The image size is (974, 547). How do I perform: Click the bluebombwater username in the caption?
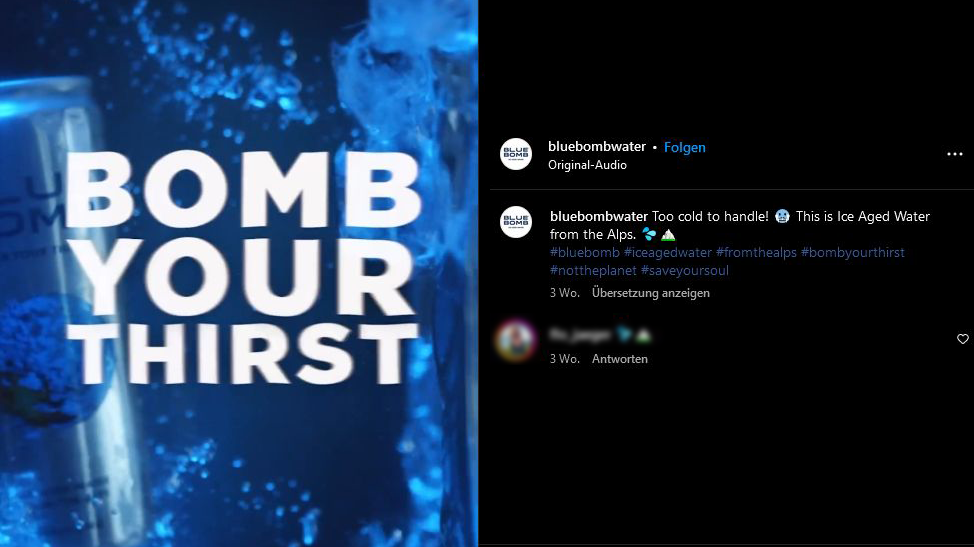[598, 216]
